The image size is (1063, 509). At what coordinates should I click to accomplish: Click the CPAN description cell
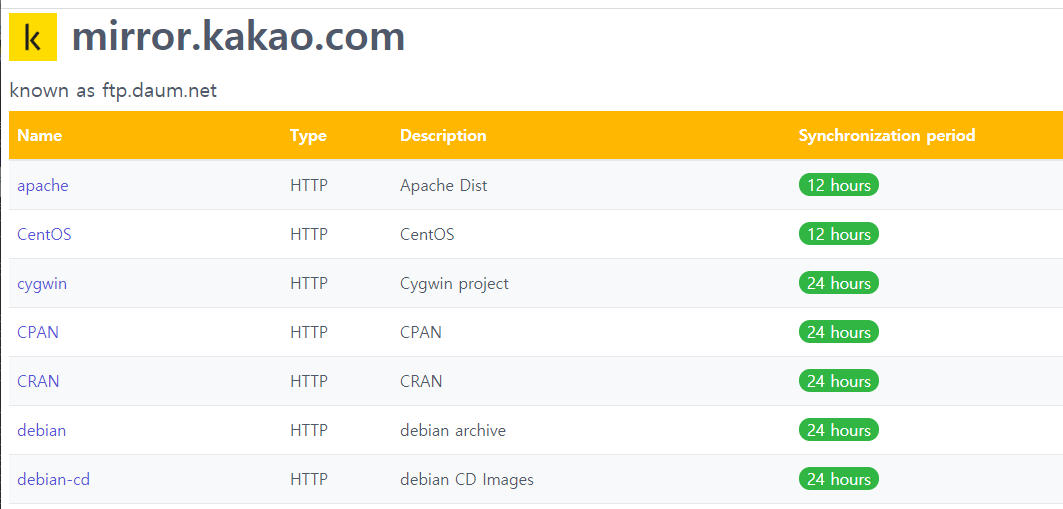click(421, 332)
